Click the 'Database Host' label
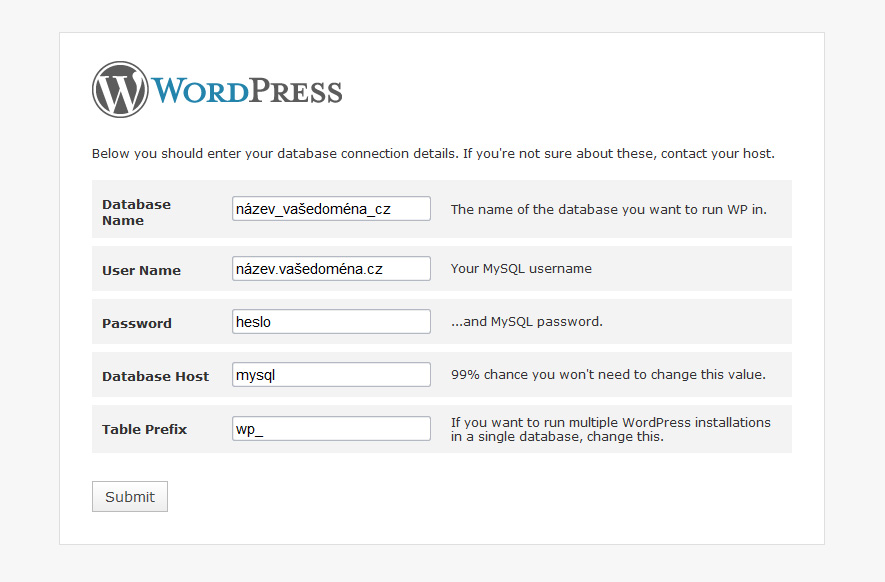 click(x=155, y=377)
